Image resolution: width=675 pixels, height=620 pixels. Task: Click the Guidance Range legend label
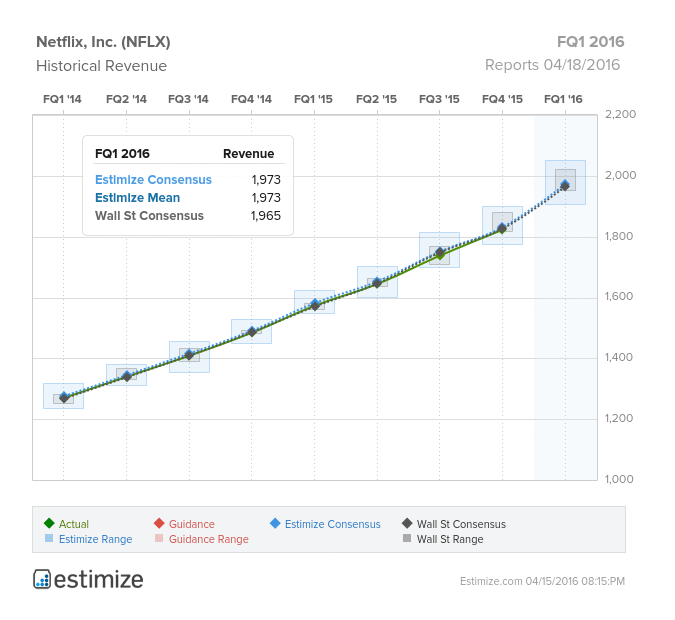pyautogui.click(x=209, y=539)
